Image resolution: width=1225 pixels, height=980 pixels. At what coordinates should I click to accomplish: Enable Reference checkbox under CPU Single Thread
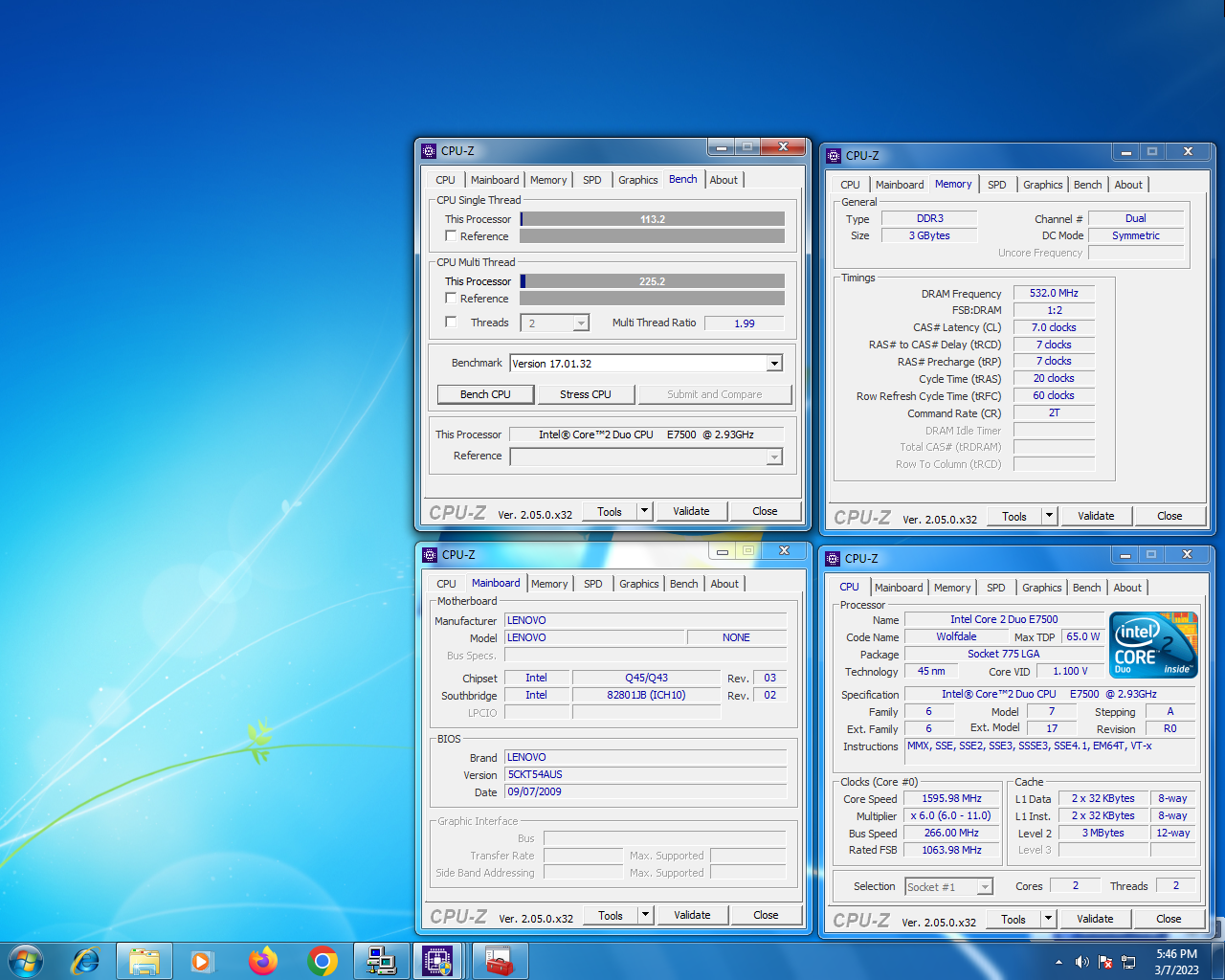coord(451,235)
